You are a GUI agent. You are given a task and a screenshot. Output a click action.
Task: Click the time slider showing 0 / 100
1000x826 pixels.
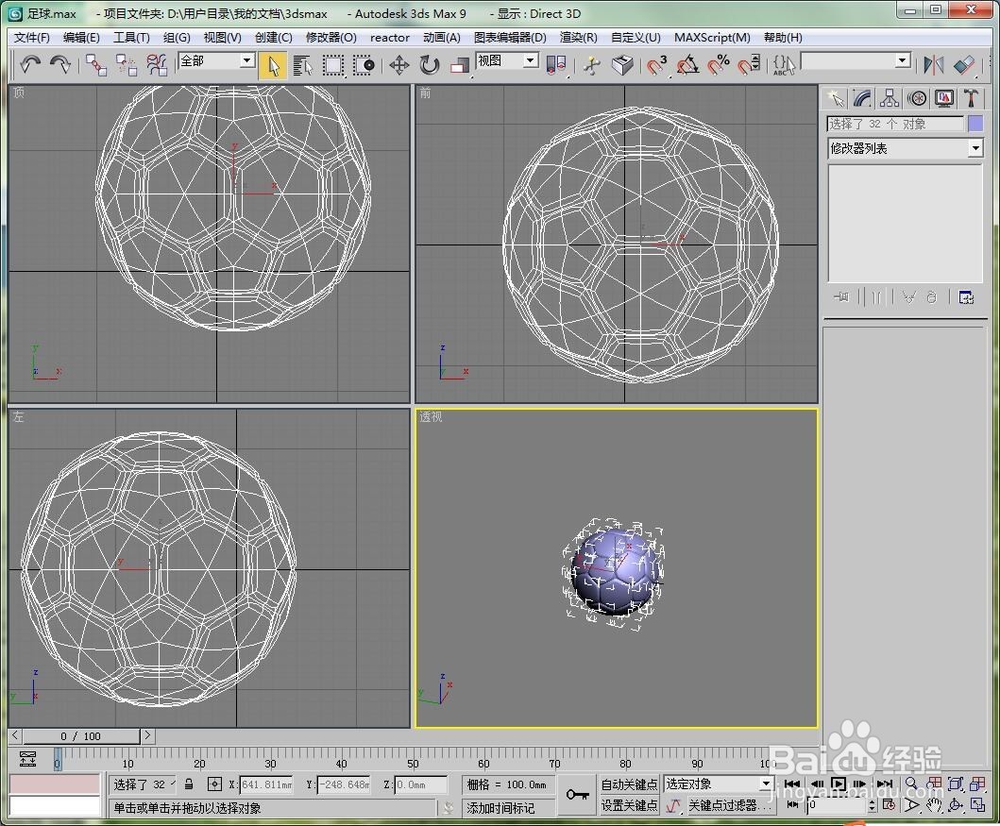[80, 736]
